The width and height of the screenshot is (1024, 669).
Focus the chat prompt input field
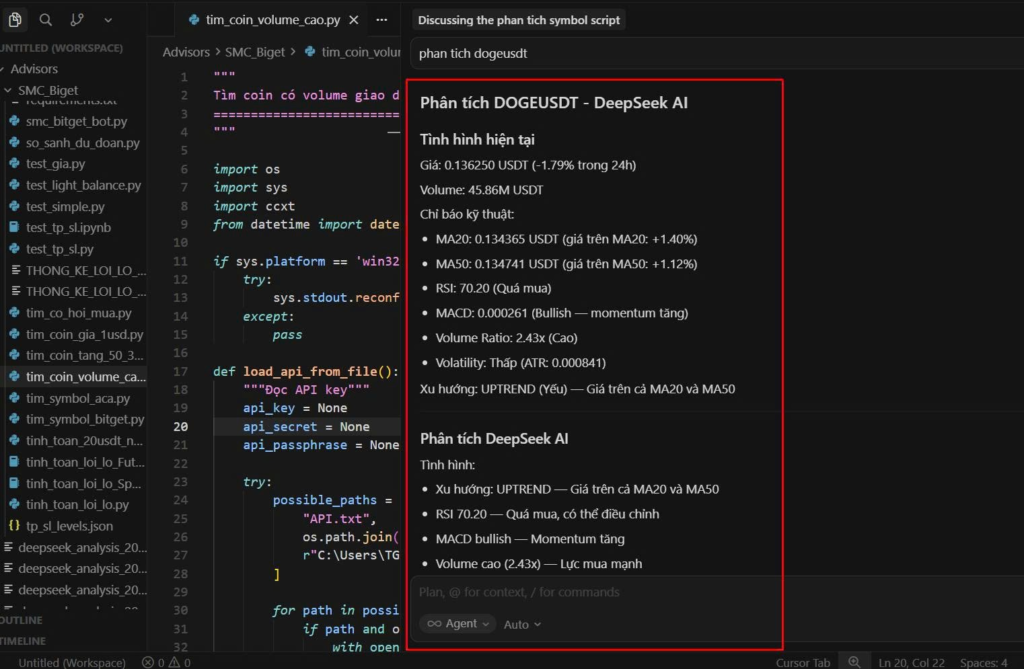594,592
